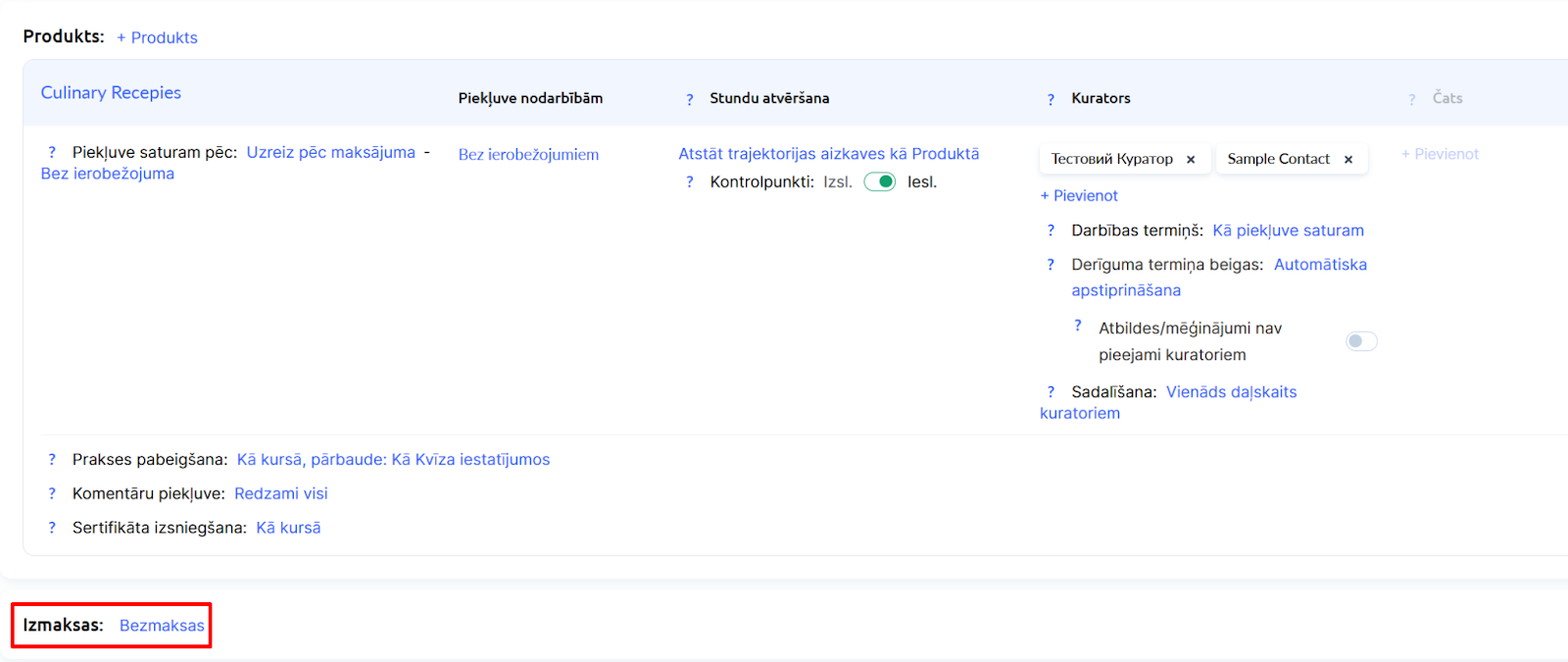Click help icon next to Kontrolpunkti

pyautogui.click(x=690, y=182)
